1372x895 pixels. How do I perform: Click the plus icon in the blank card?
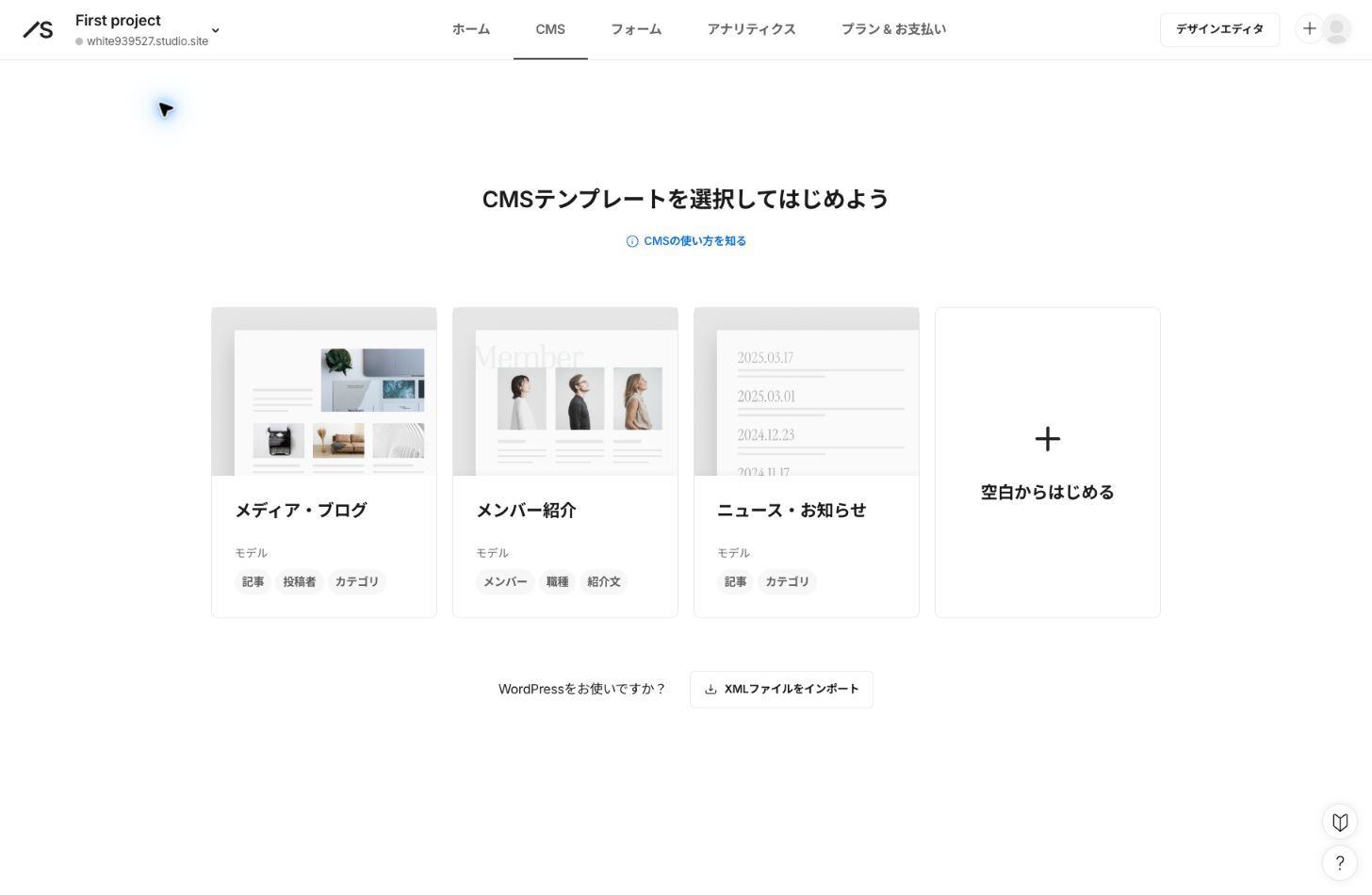pos(1048,438)
